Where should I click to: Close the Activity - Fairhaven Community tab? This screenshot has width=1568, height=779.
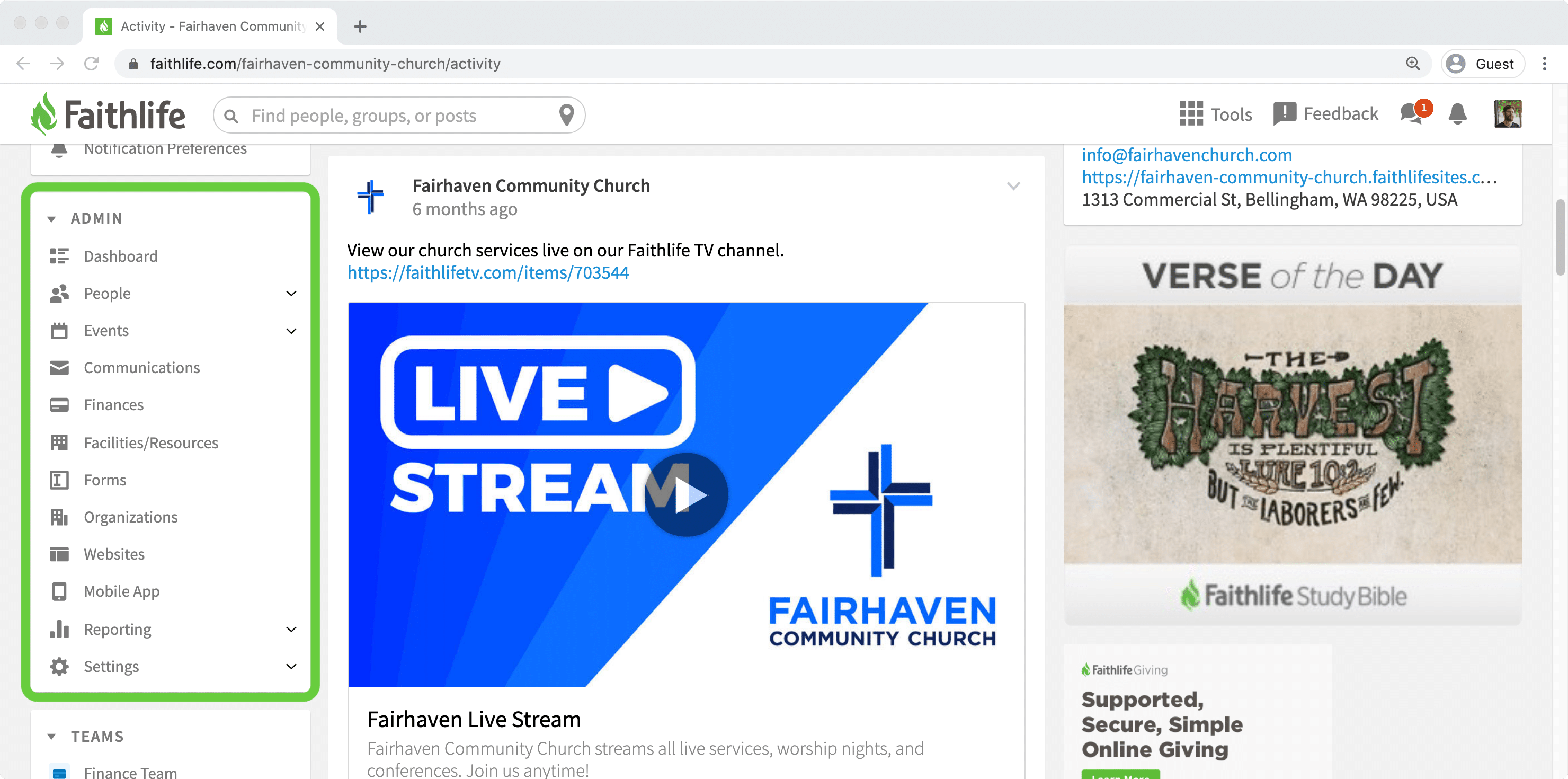pyautogui.click(x=320, y=26)
